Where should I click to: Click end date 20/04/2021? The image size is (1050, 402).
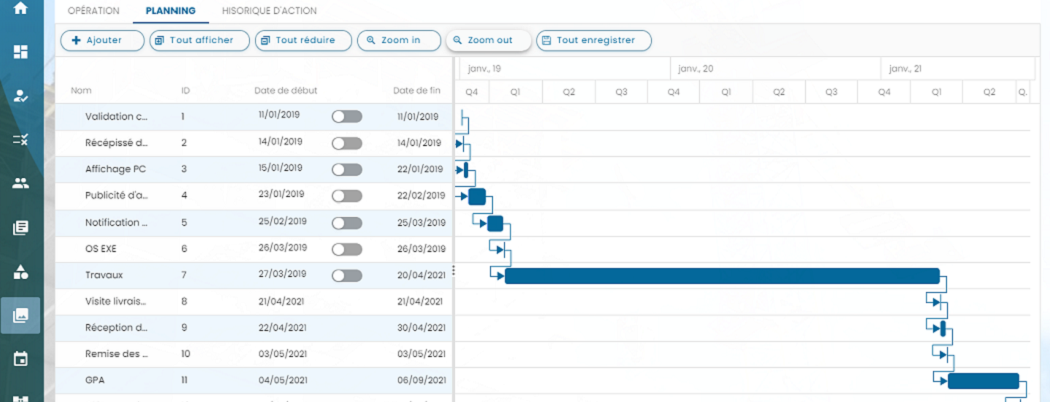click(421, 275)
